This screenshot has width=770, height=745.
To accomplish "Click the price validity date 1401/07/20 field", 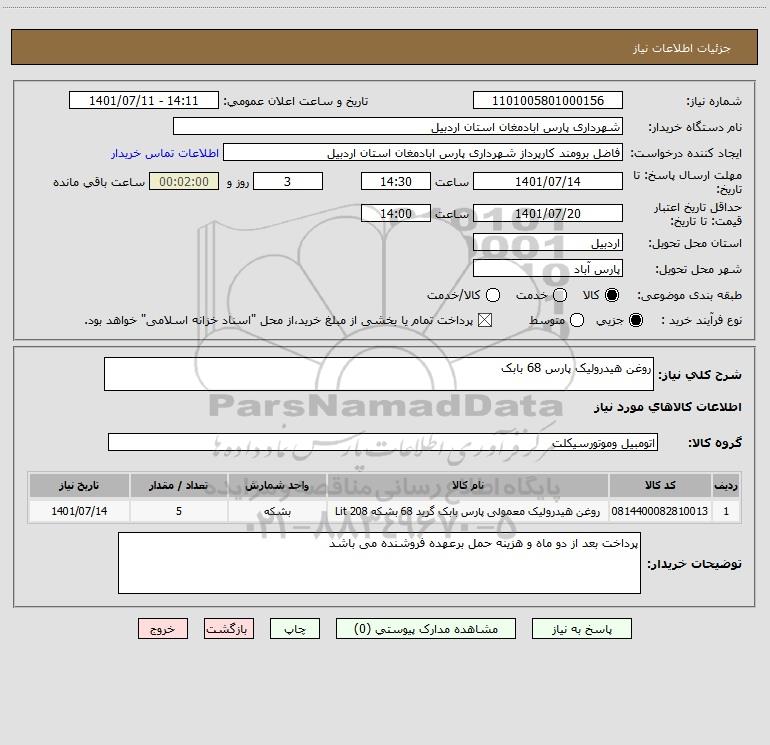I will 548,213.
